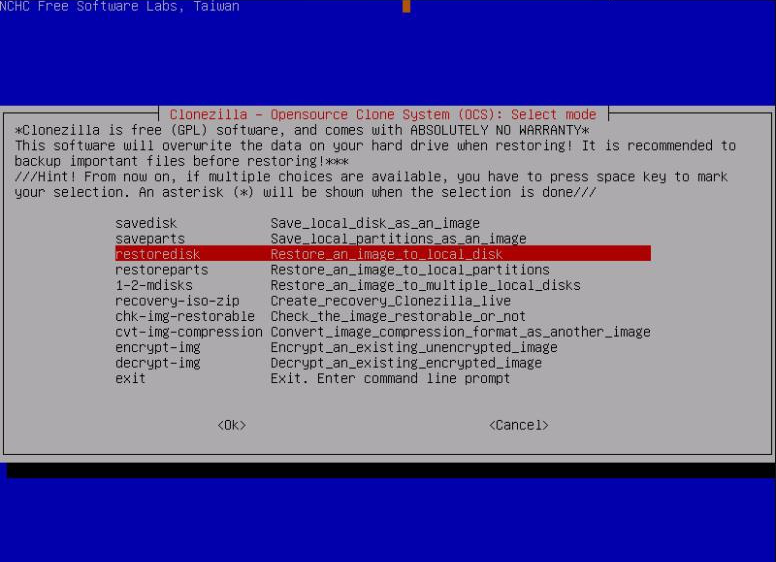The width and height of the screenshot is (776, 562).
Task: Click the Clonezilla Select mode dialog title
Action: (383, 114)
